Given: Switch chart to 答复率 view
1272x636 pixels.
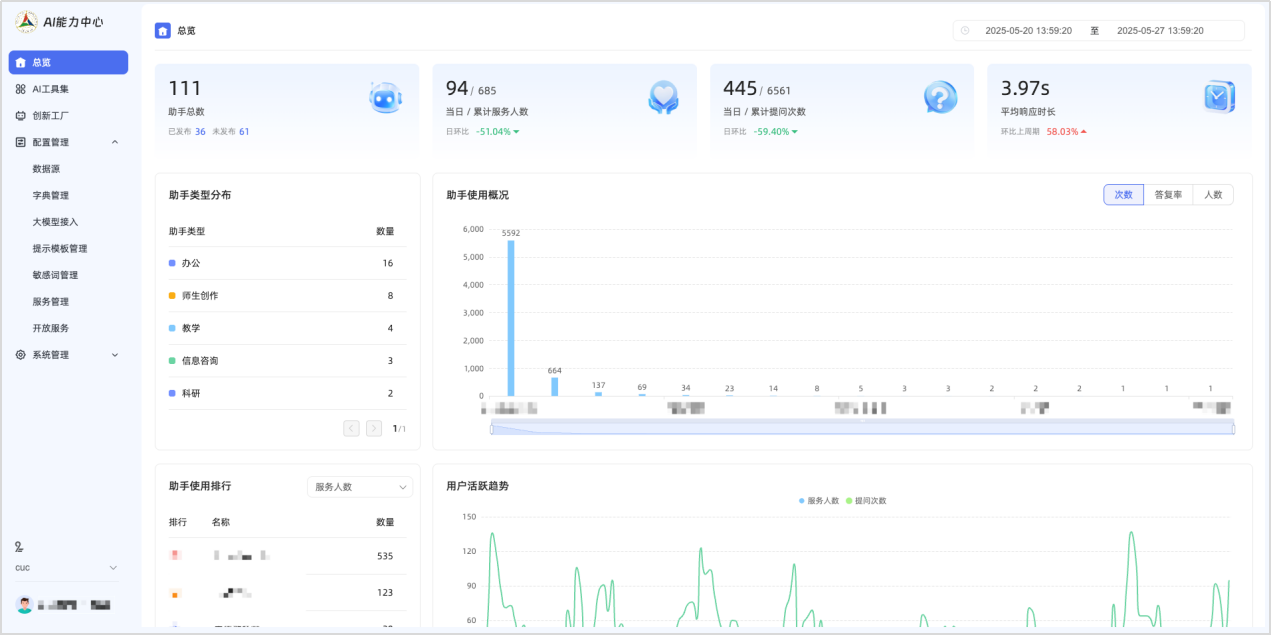Looking at the screenshot, I should pyautogui.click(x=1168, y=195).
